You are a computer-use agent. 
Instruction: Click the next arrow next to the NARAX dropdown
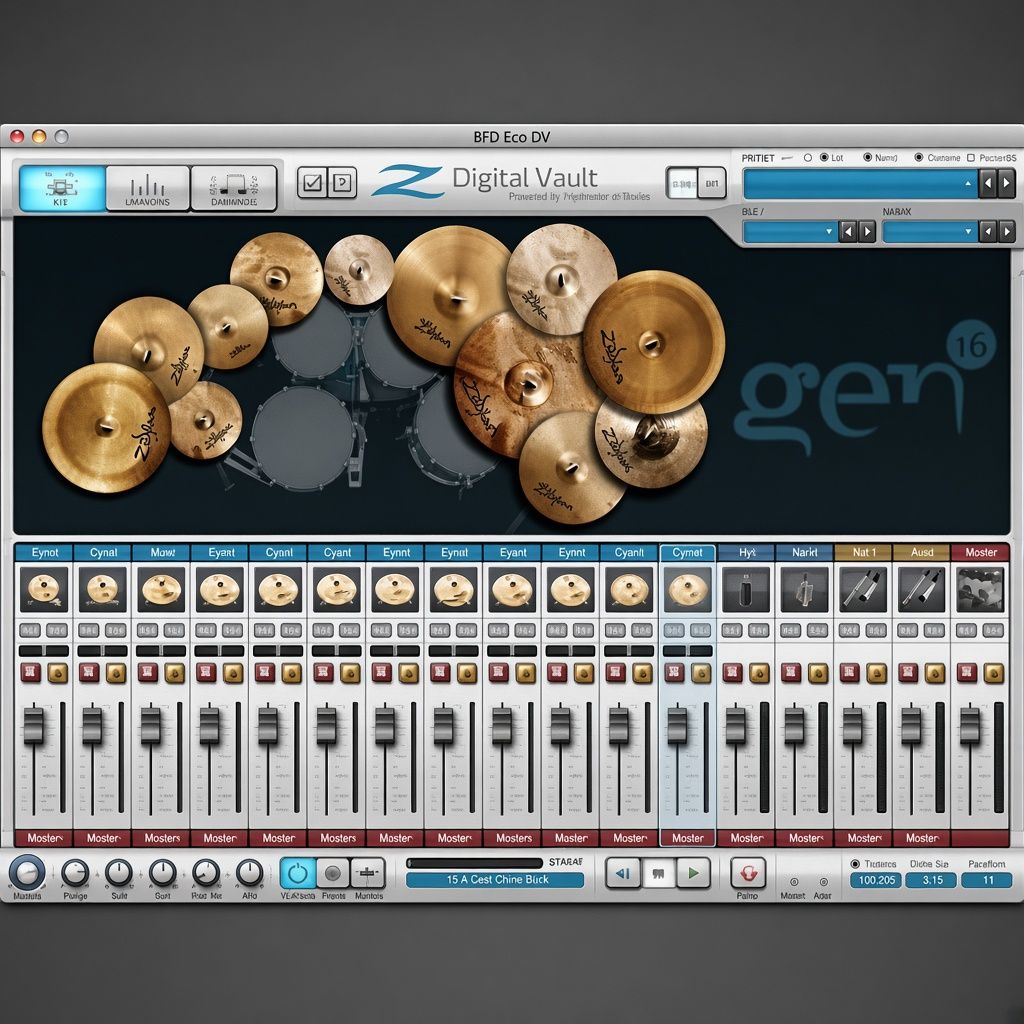[1006, 231]
